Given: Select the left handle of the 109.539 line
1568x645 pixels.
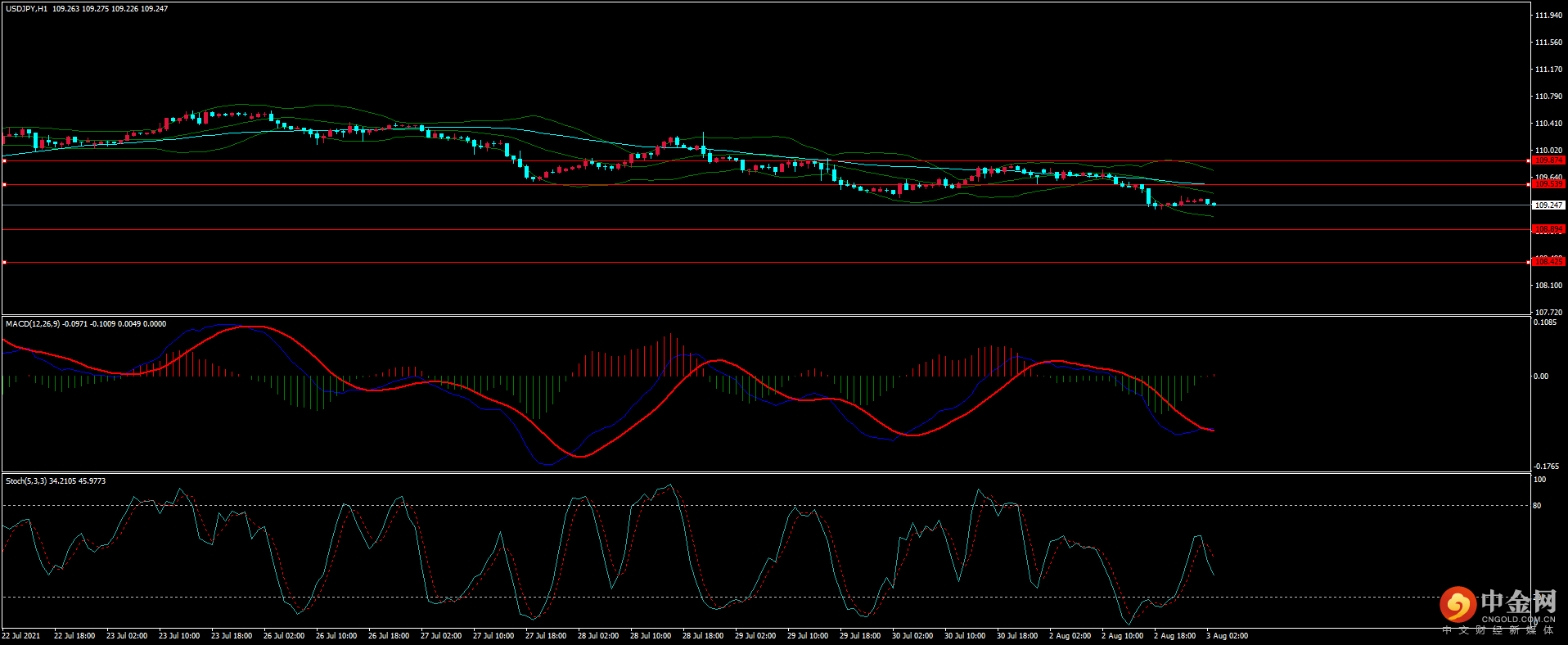Looking at the screenshot, I should (4, 185).
